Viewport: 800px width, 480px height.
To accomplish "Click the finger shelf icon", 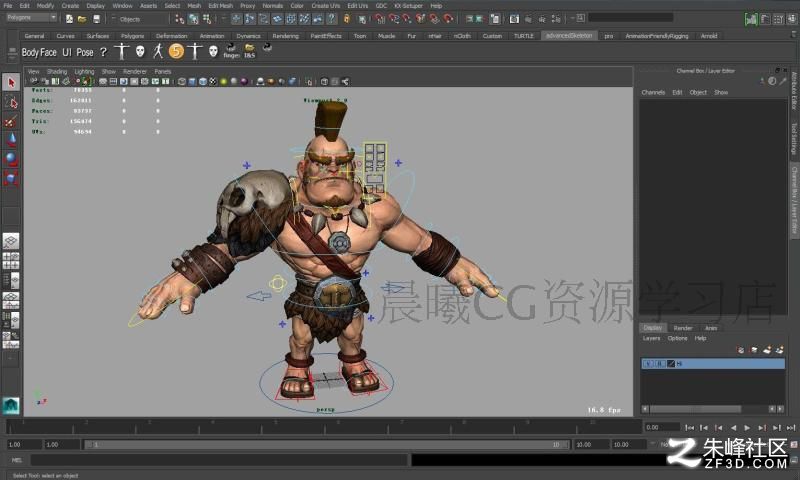I will point(231,50).
